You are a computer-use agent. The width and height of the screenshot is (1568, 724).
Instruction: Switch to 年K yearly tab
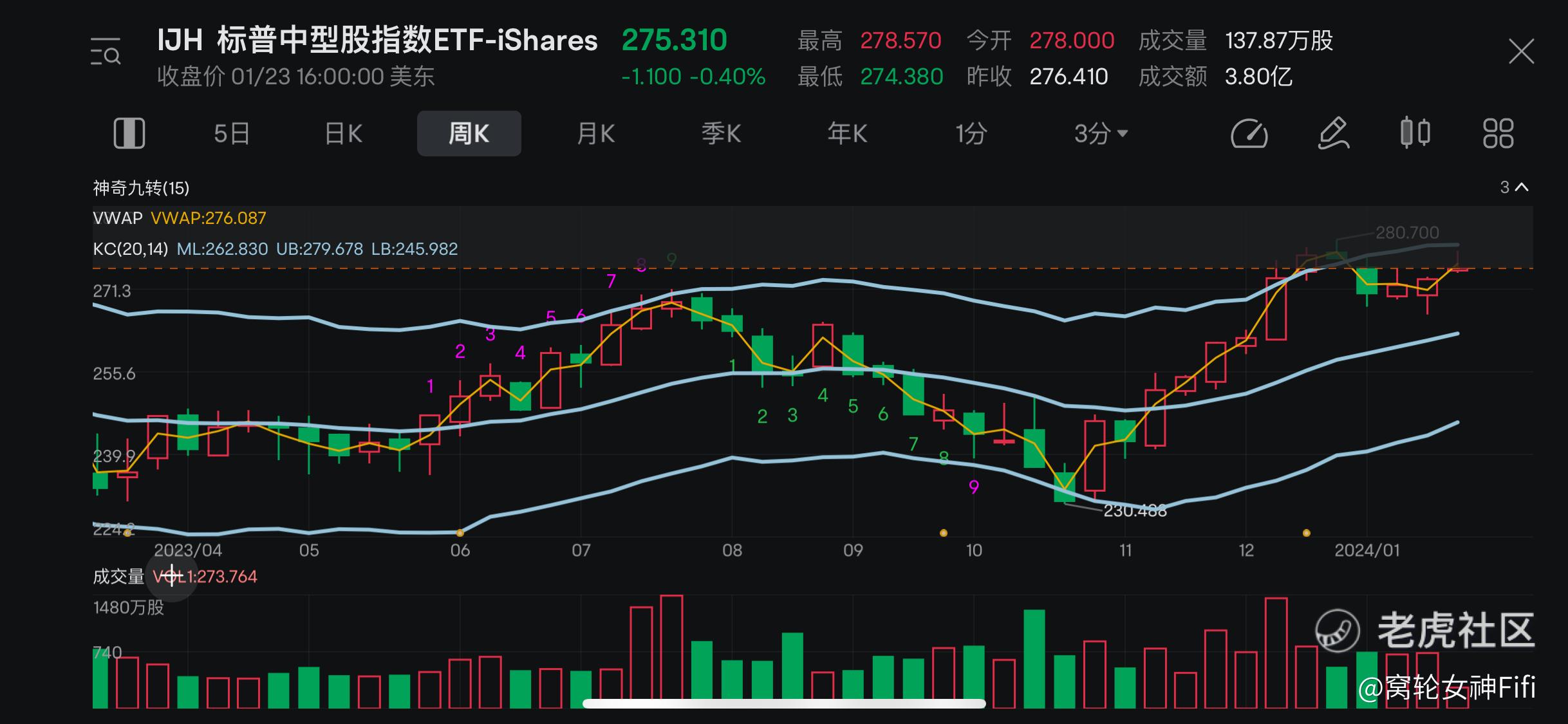pos(847,134)
